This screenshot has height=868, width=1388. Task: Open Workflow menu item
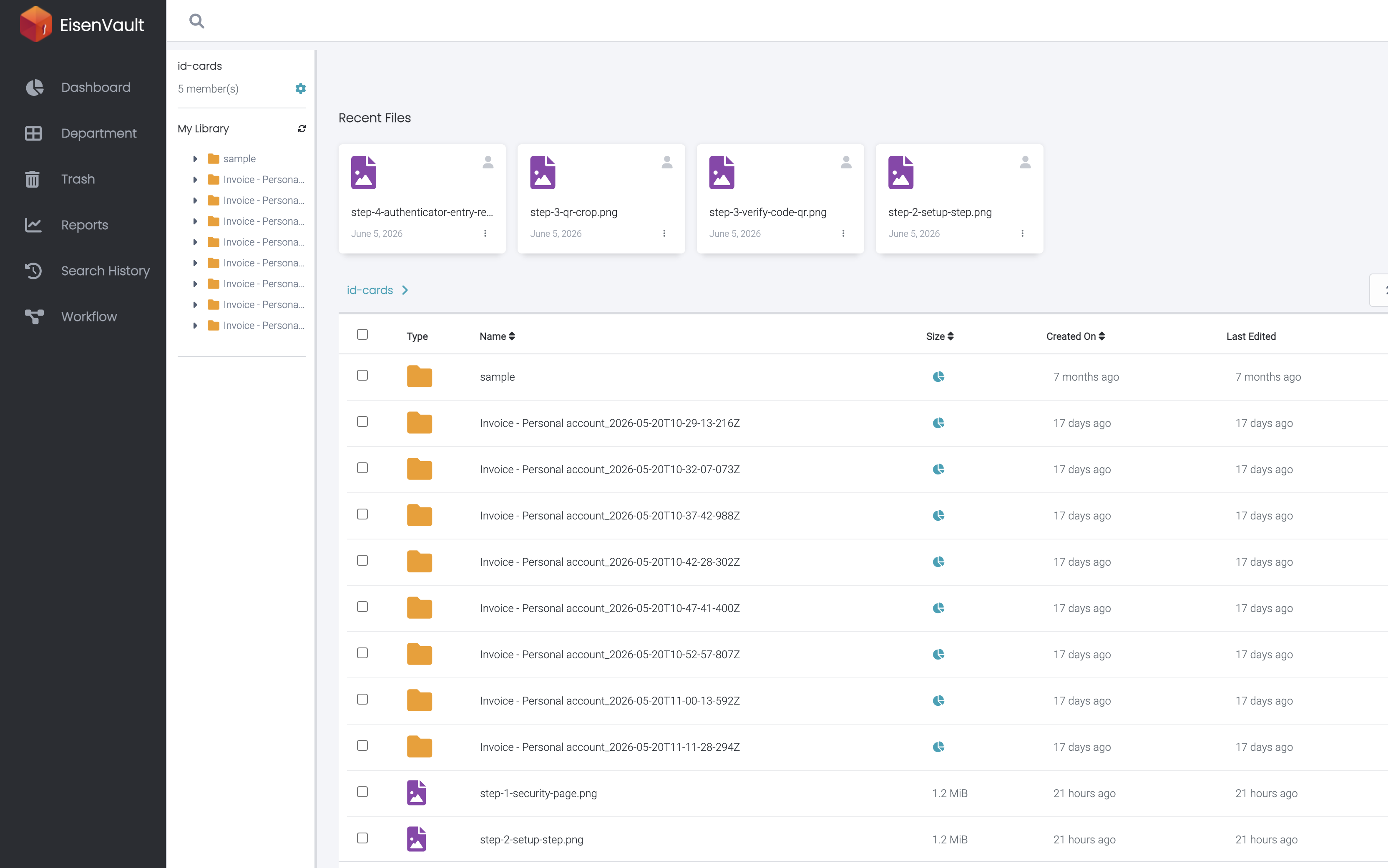click(89, 317)
